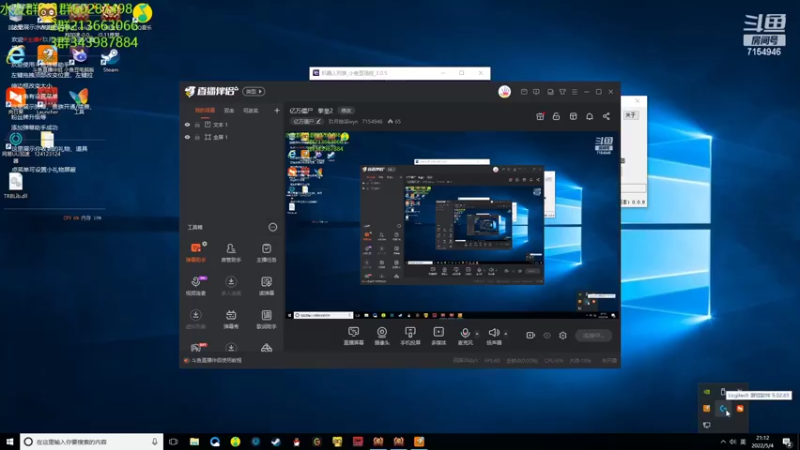Open the Windows notification center icon
The height and width of the screenshot is (450, 800).
[788, 442]
